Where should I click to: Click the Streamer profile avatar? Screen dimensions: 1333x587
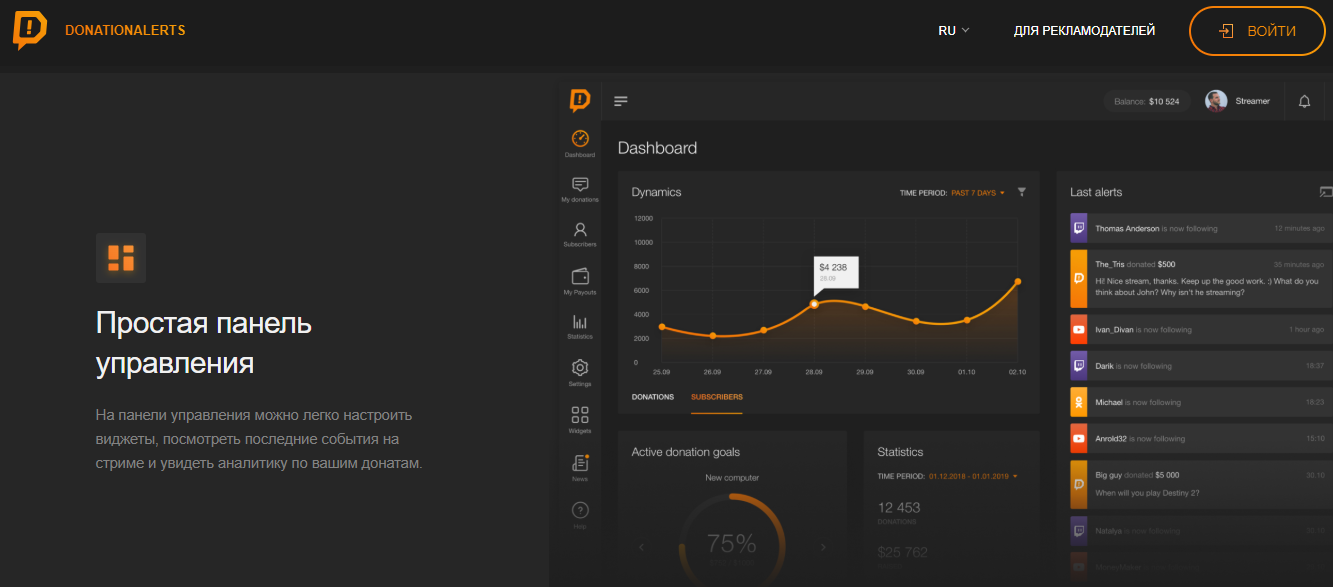coord(1216,101)
